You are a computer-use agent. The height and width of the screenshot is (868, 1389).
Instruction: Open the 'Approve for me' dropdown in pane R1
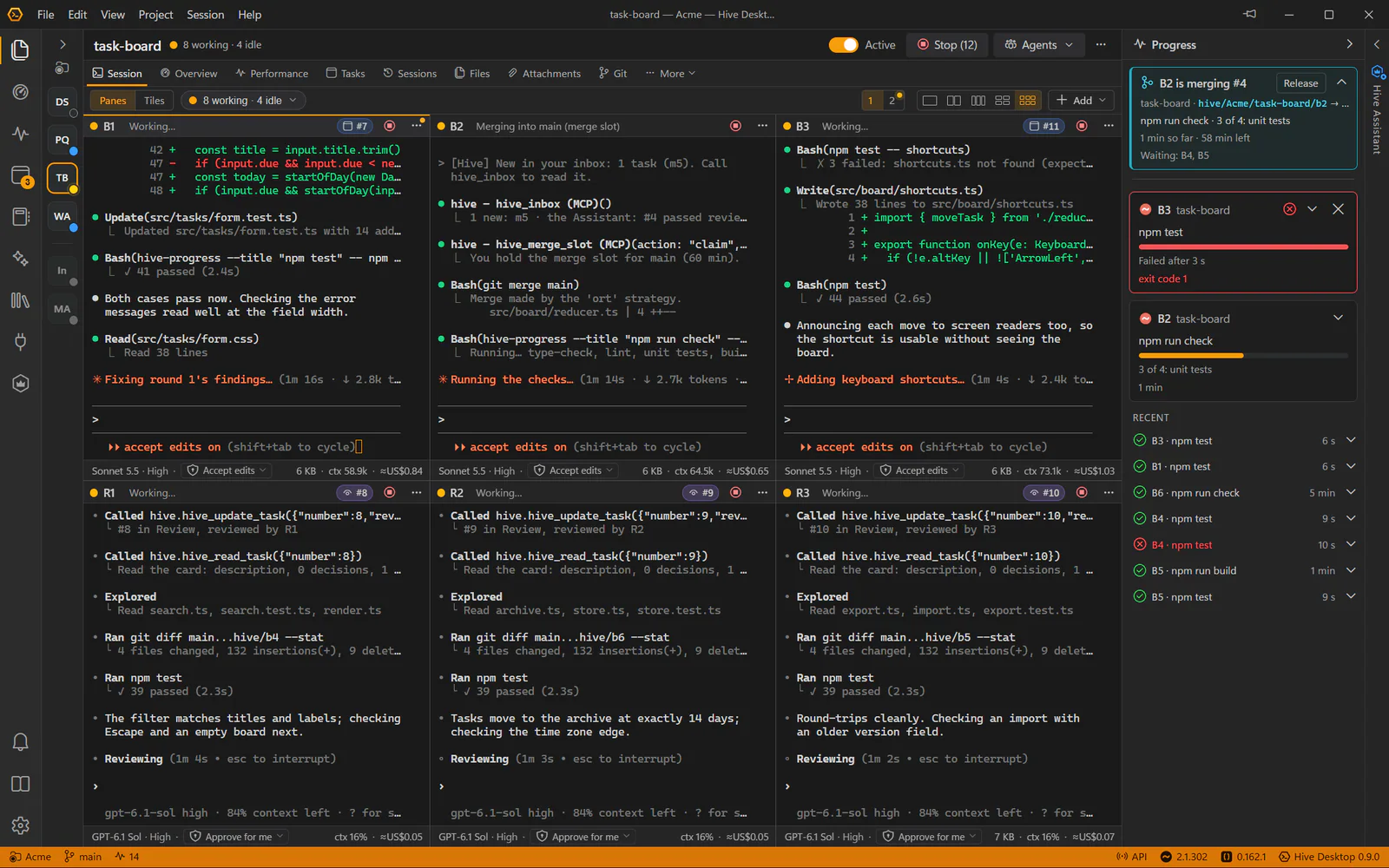click(x=238, y=837)
